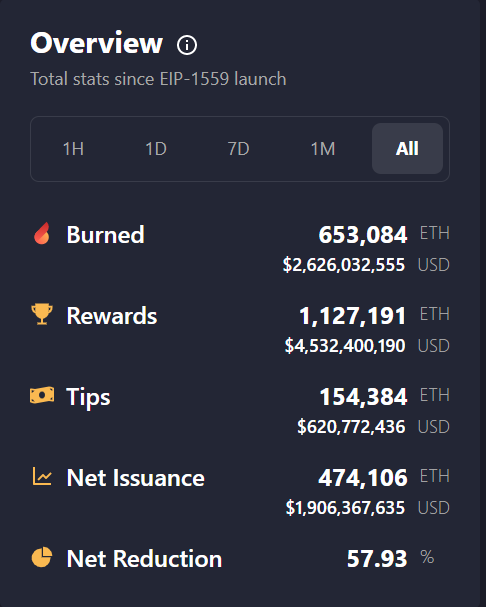Click the Burned label

105,235
